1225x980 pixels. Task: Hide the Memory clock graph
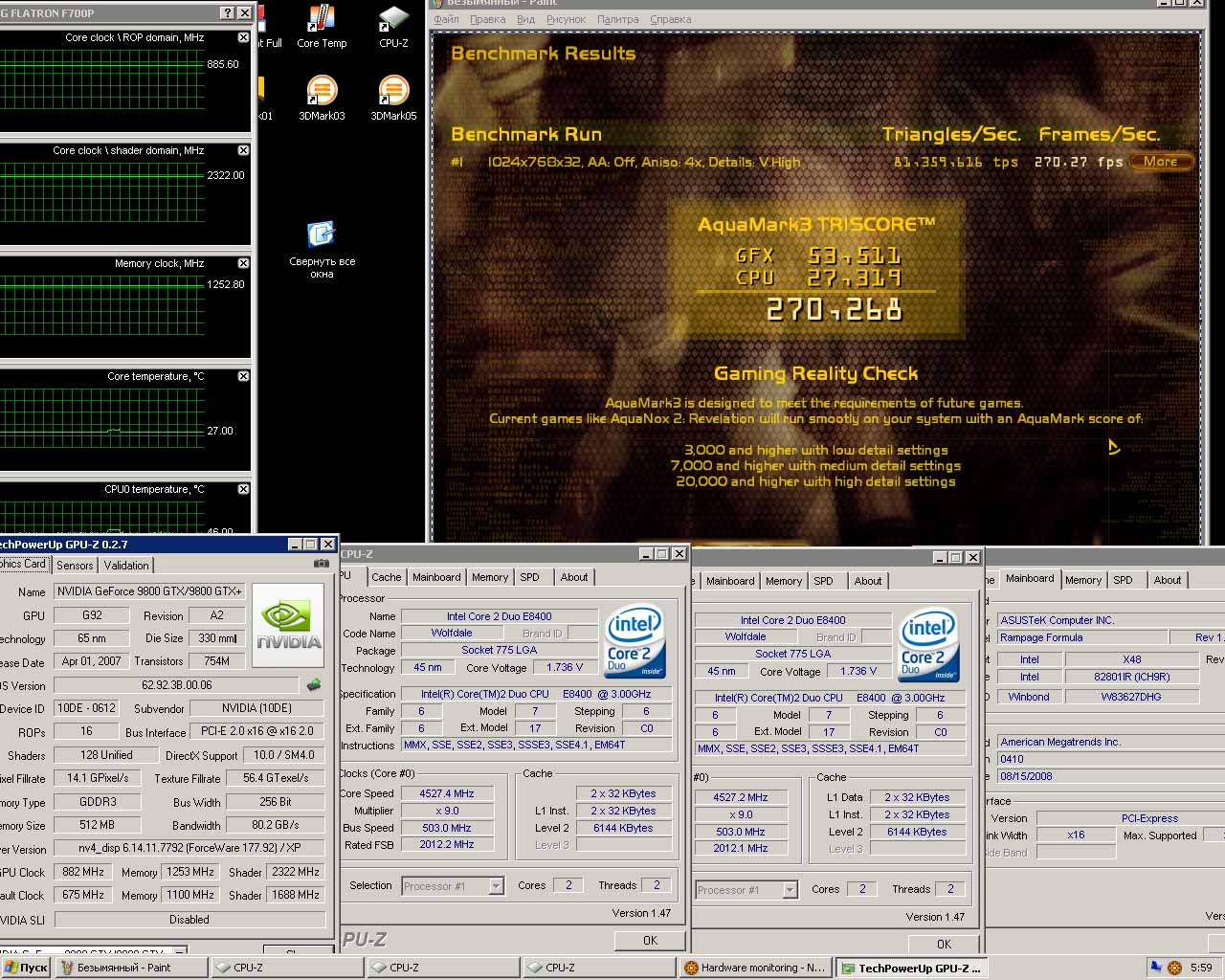(243, 263)
